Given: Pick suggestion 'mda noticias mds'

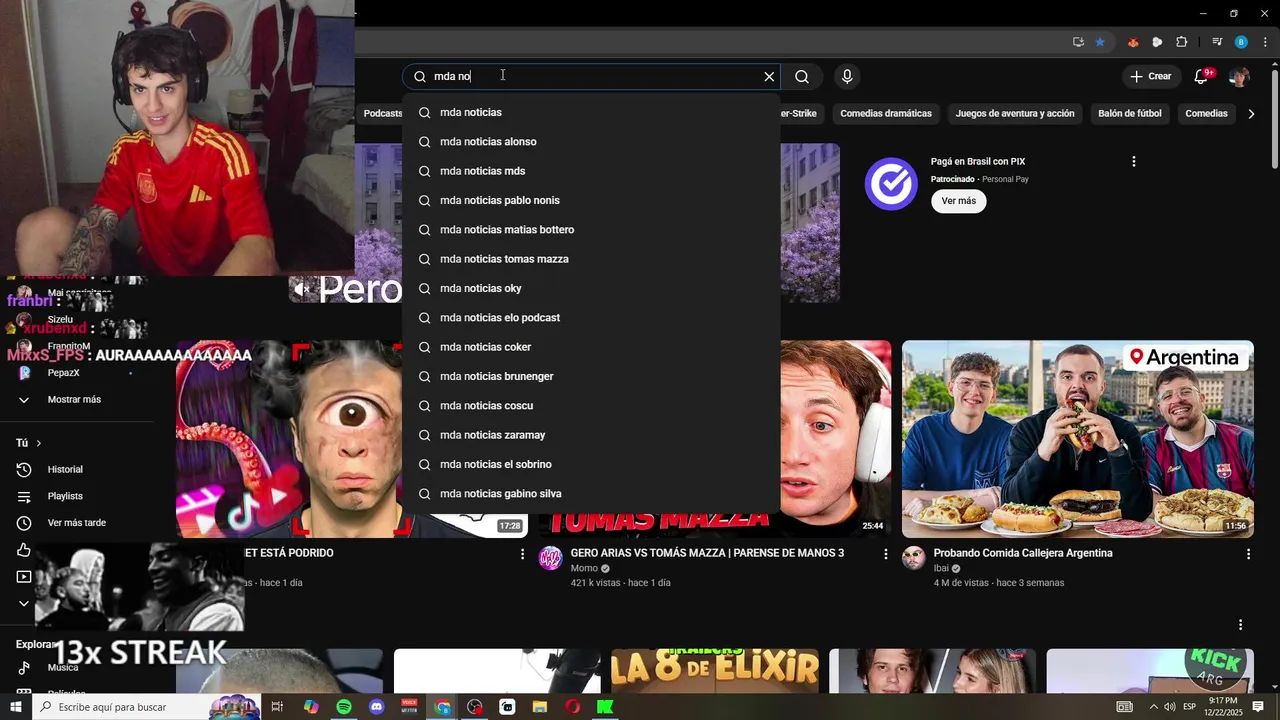Looking at the screenshot, I should [x=591, y=171].
